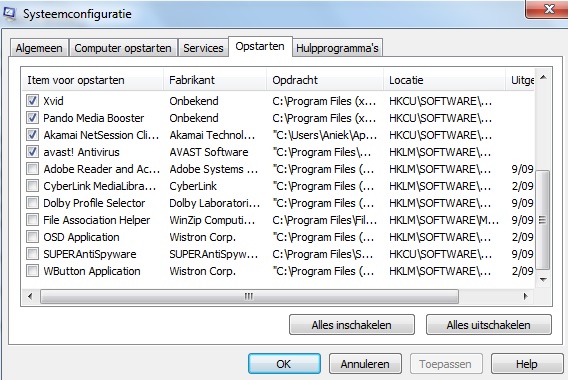568x380 pixels.
Task: Click C:\Program Files\S... command cell
Action: (323, 254)
